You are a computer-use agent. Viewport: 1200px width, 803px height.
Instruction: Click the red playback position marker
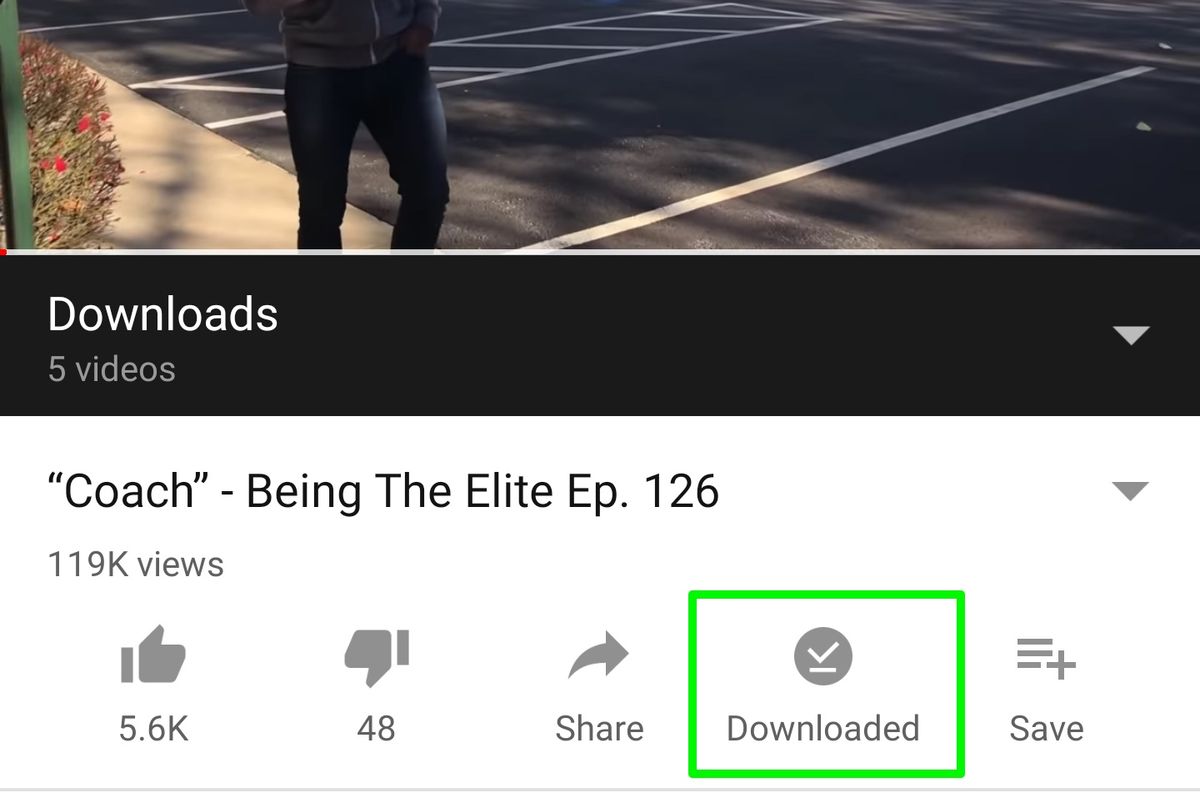point(3,252)
